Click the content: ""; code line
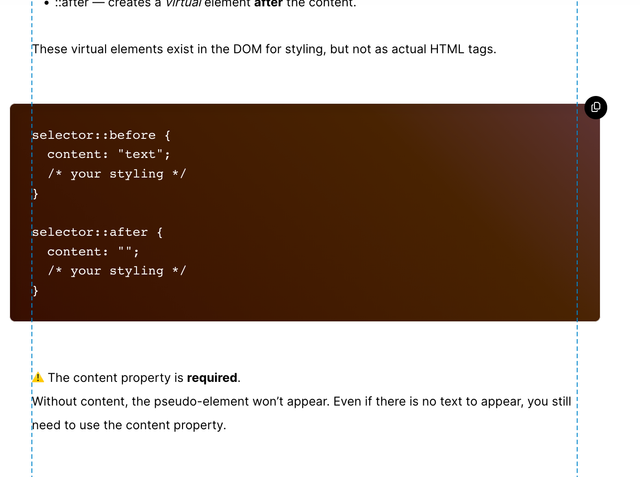Viewport: 640px width, 477px height. coord(94,251)
